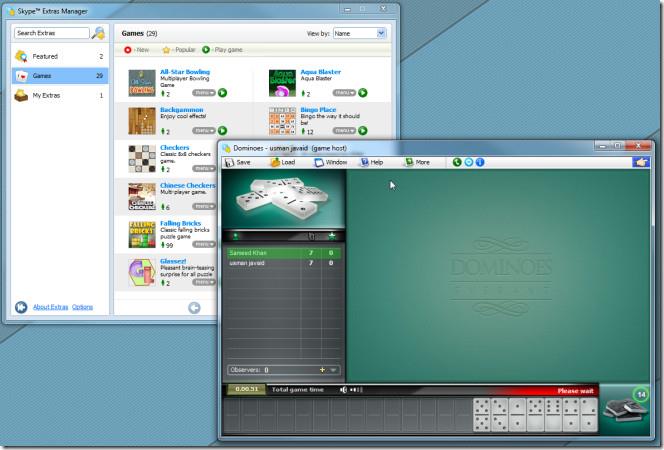Open the Window menu in Dominoes
Image resolution: width=664 pixels, height=450 pixels.
click(331, 162)
